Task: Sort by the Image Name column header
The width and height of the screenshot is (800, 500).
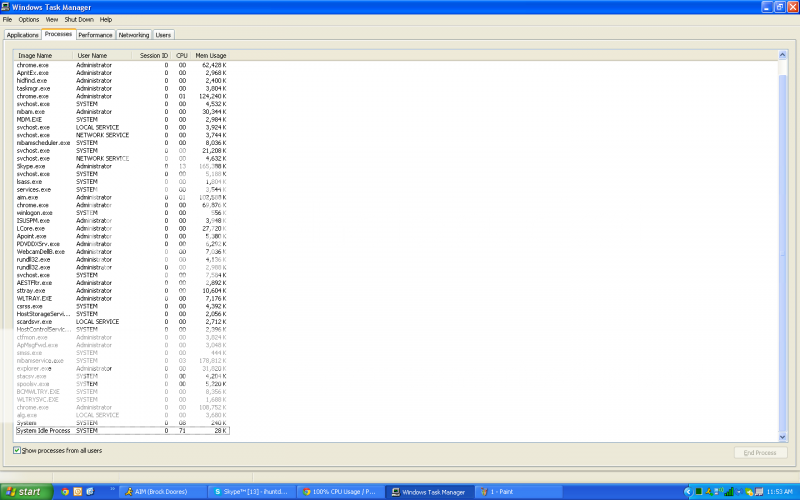Action: click(x=44, y=55)
